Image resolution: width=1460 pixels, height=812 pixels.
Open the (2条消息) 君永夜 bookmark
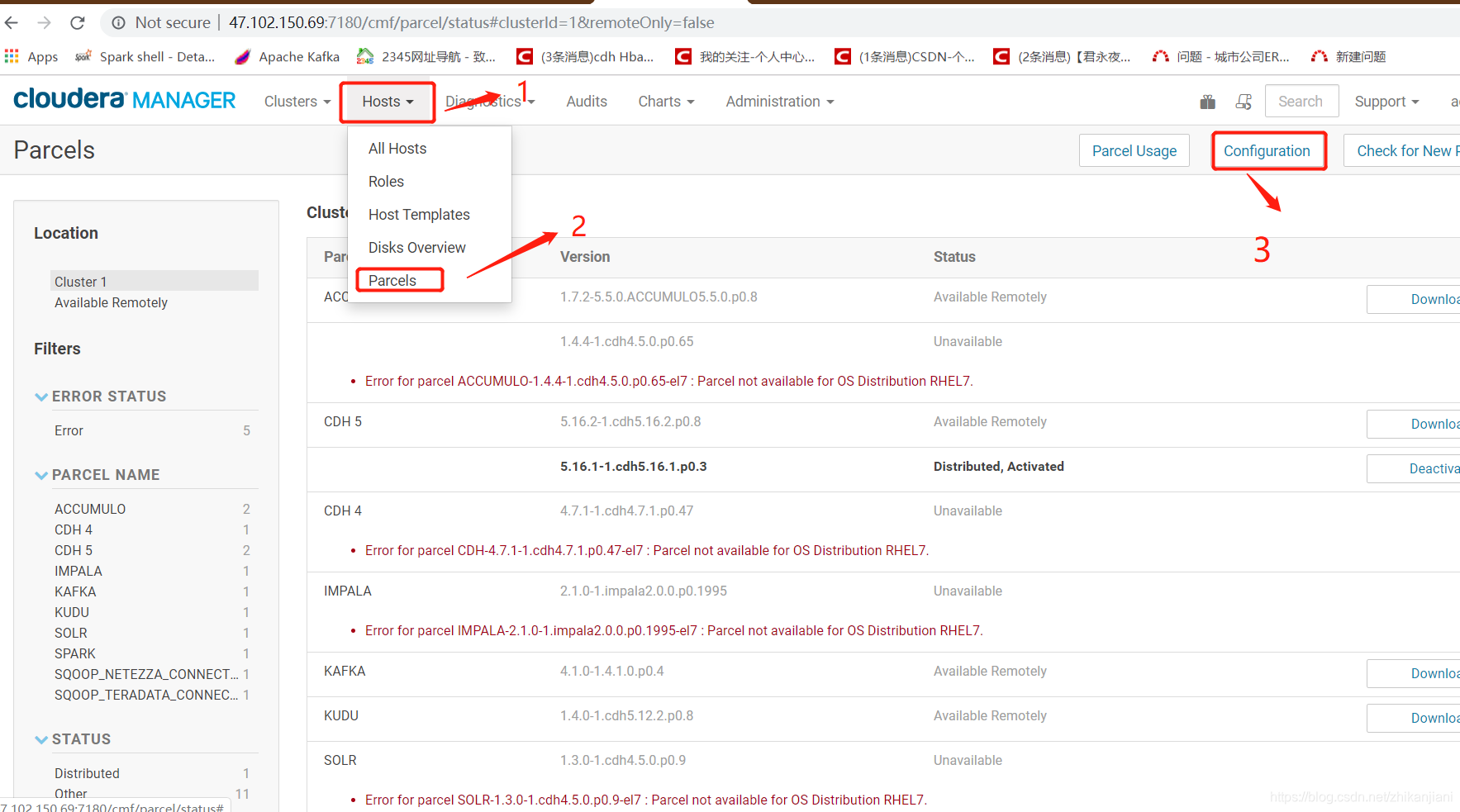[1063, 56]
